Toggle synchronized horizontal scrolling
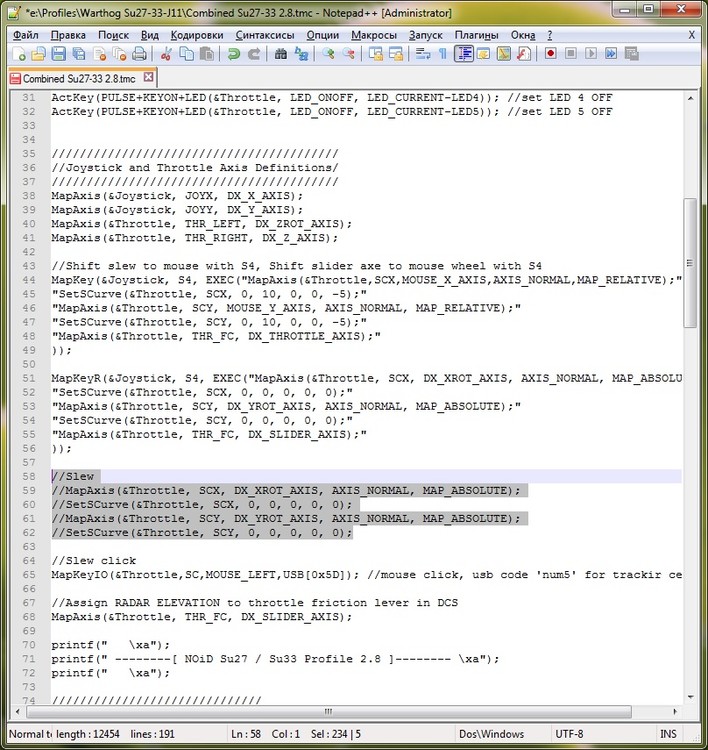Viewport: 708px width, 750px height. coord(396,54)
